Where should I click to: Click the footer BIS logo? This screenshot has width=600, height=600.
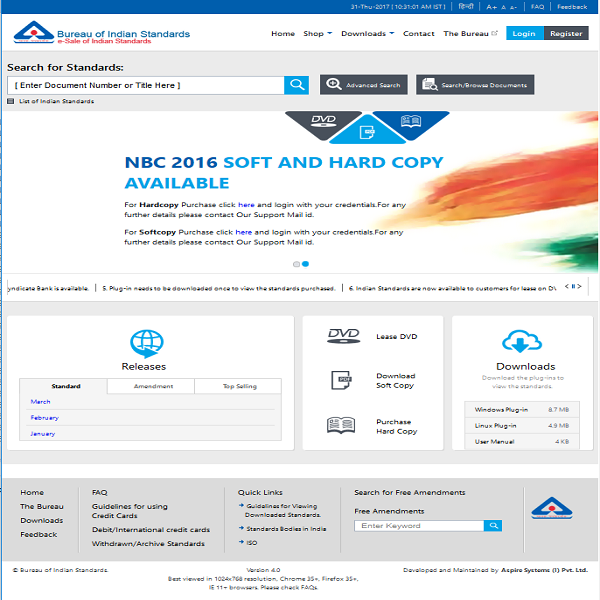[552, 508]
